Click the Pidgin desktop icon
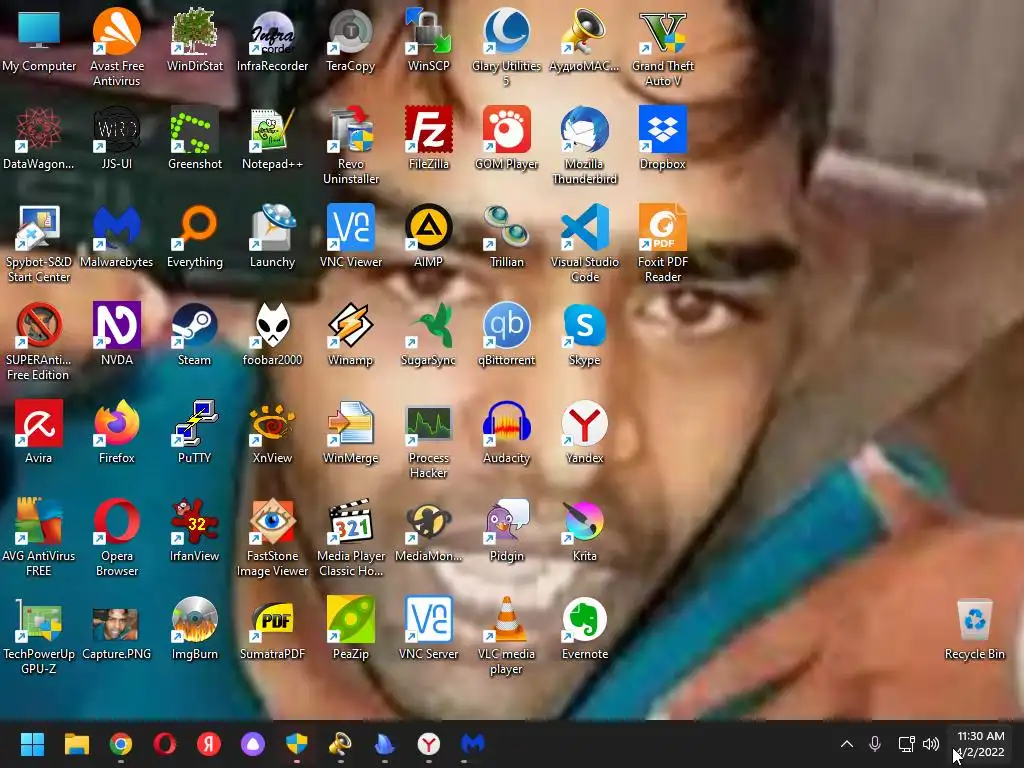This screenshot has width=1024, height=768. coord(506,520)
